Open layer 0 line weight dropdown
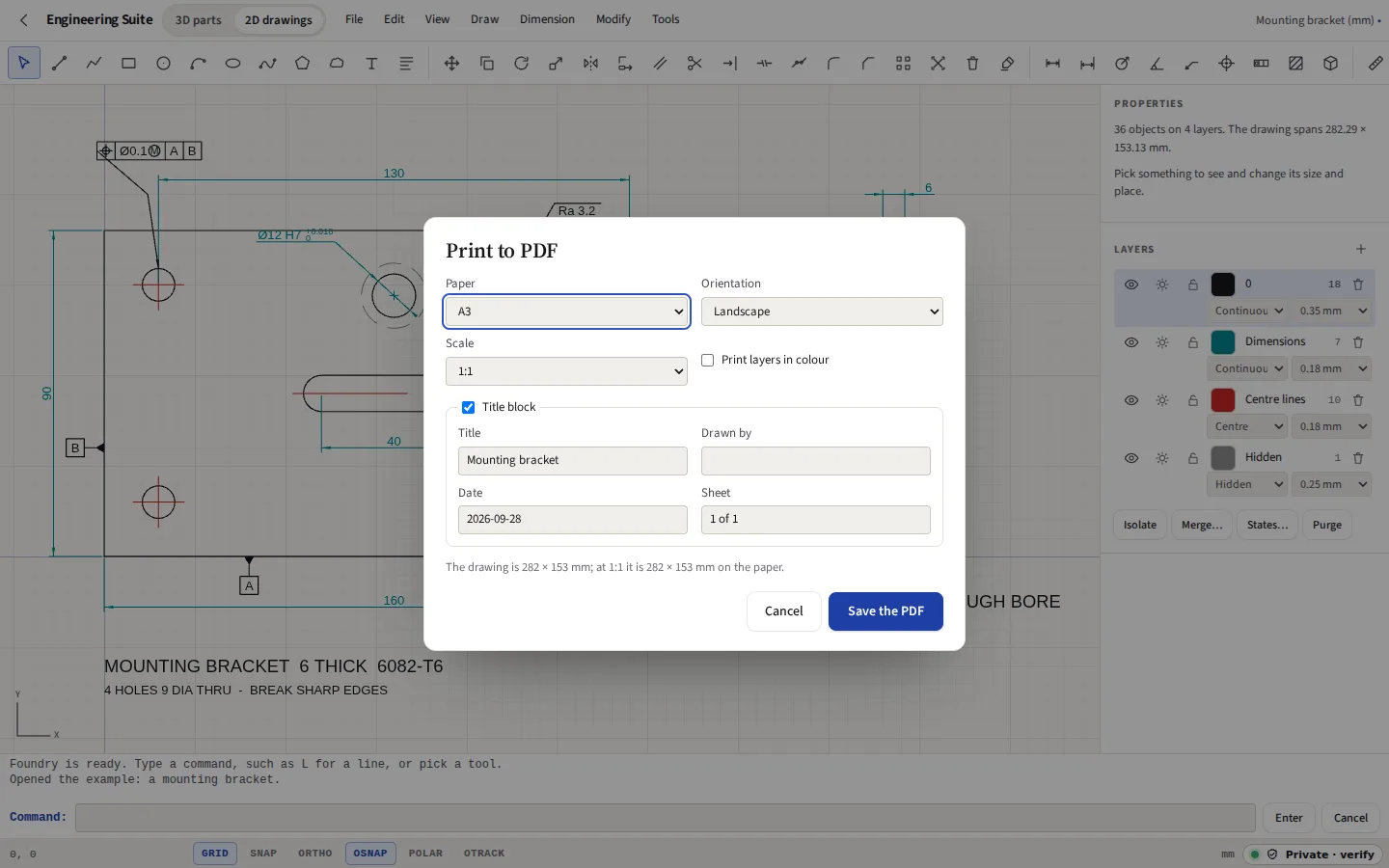Viewport: 1389px width, 868px height. pos(1333,311)
